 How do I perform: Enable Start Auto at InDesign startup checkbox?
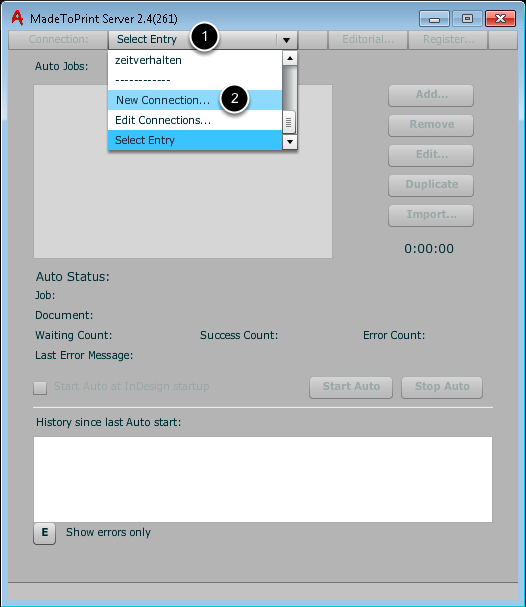(40, 388)
